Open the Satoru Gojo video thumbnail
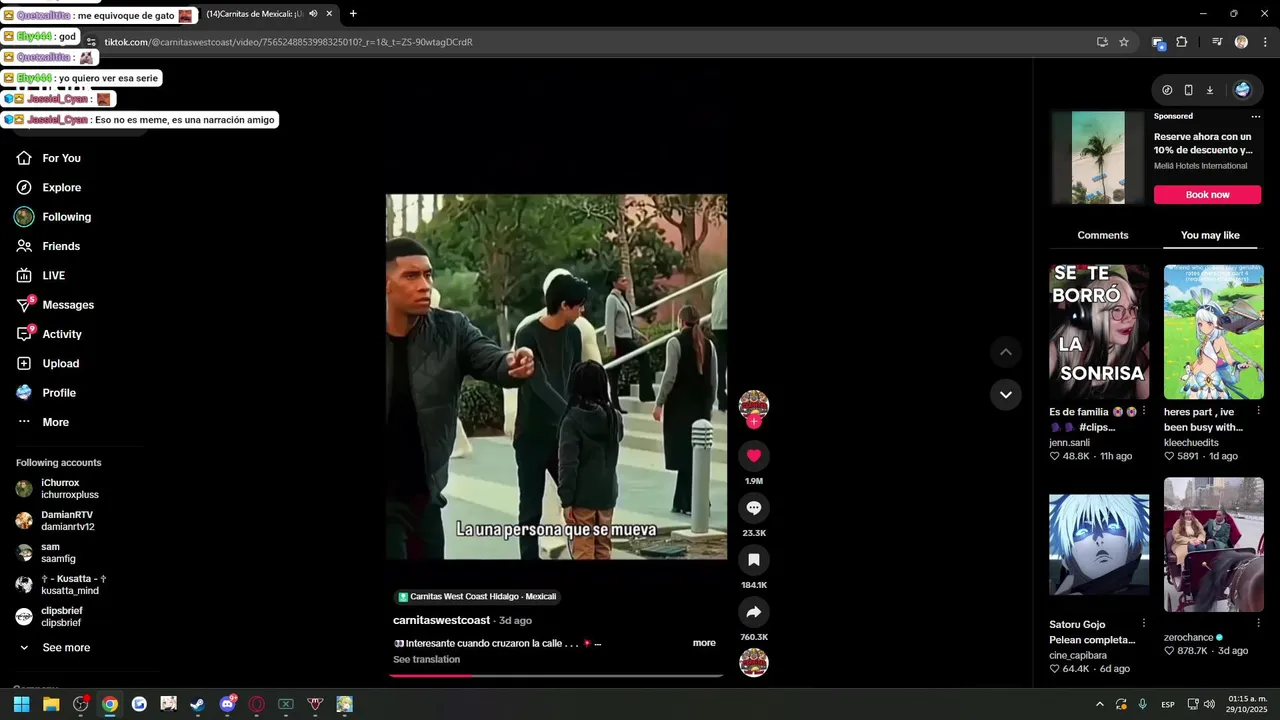Image resolution: width=1280 pixels, height=720 pixels. pyautogui.click(x=1099, y=545)
